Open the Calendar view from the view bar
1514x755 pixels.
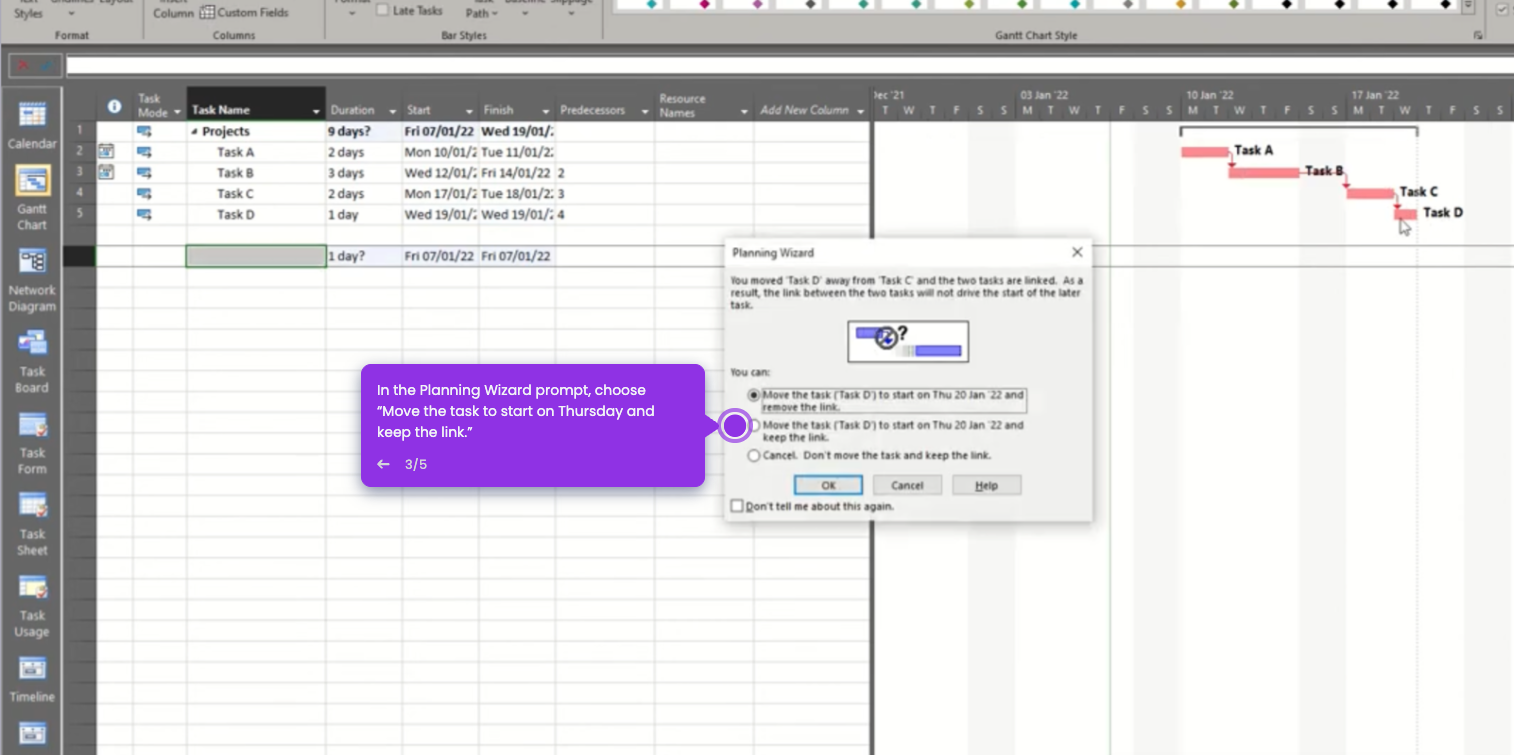pos(32,124)
